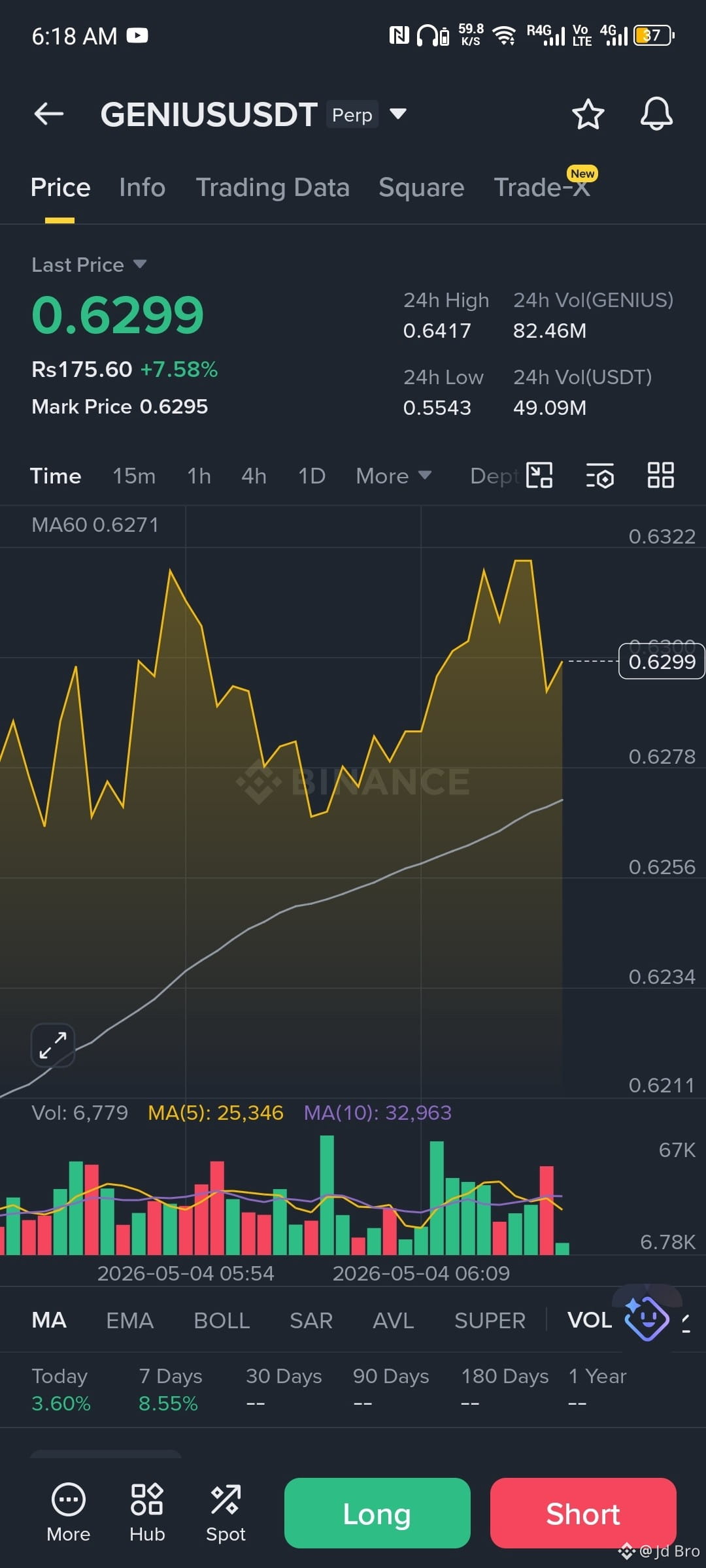Toggle the MA indicator
706x1568 pixels.
tap(49, 1320)
